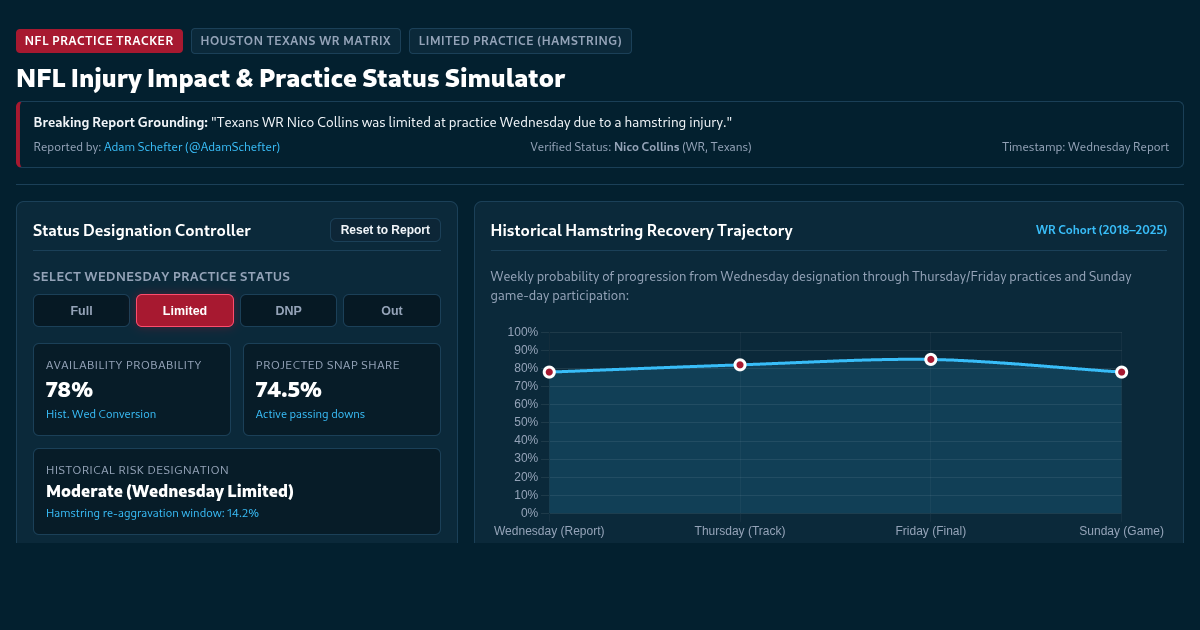
Task: Click the NFL Practice Tracker badge
Action: coord(99,41)
